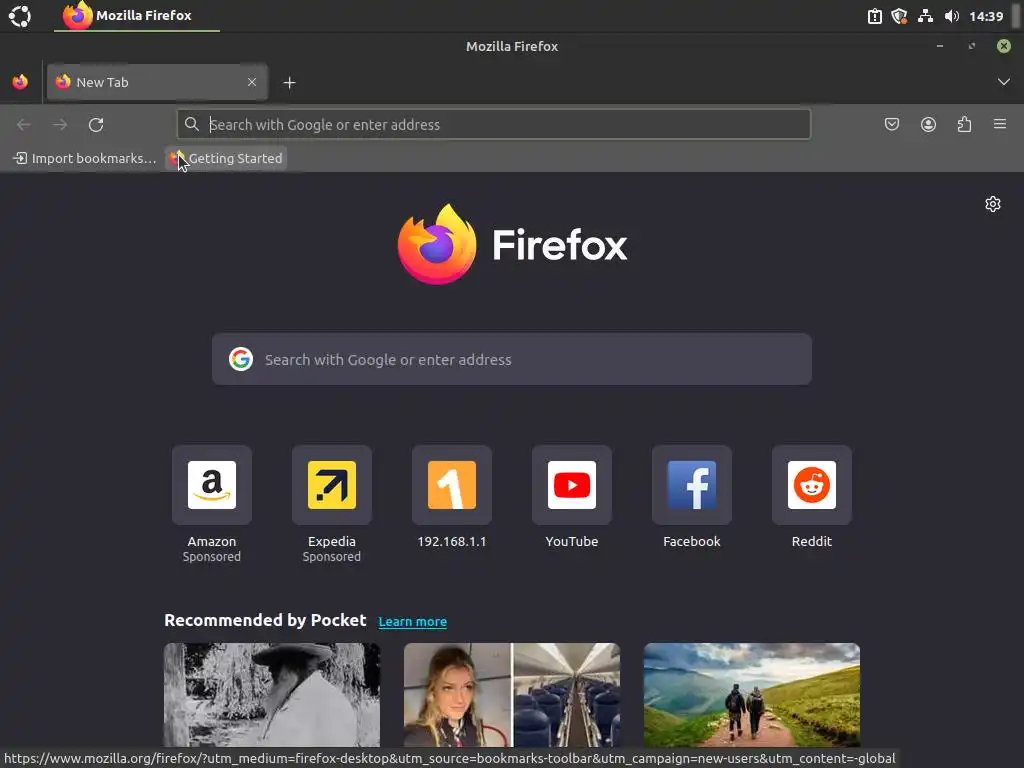Click the magnifier icon in address bar
The width and height of the screenshot is (1024, 768).
coord(191,124)
